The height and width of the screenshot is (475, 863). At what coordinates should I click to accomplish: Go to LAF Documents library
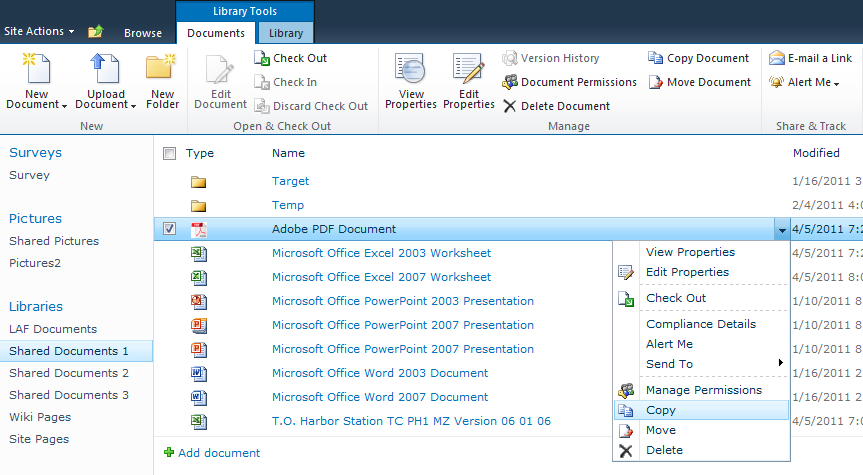coord(53,329)
